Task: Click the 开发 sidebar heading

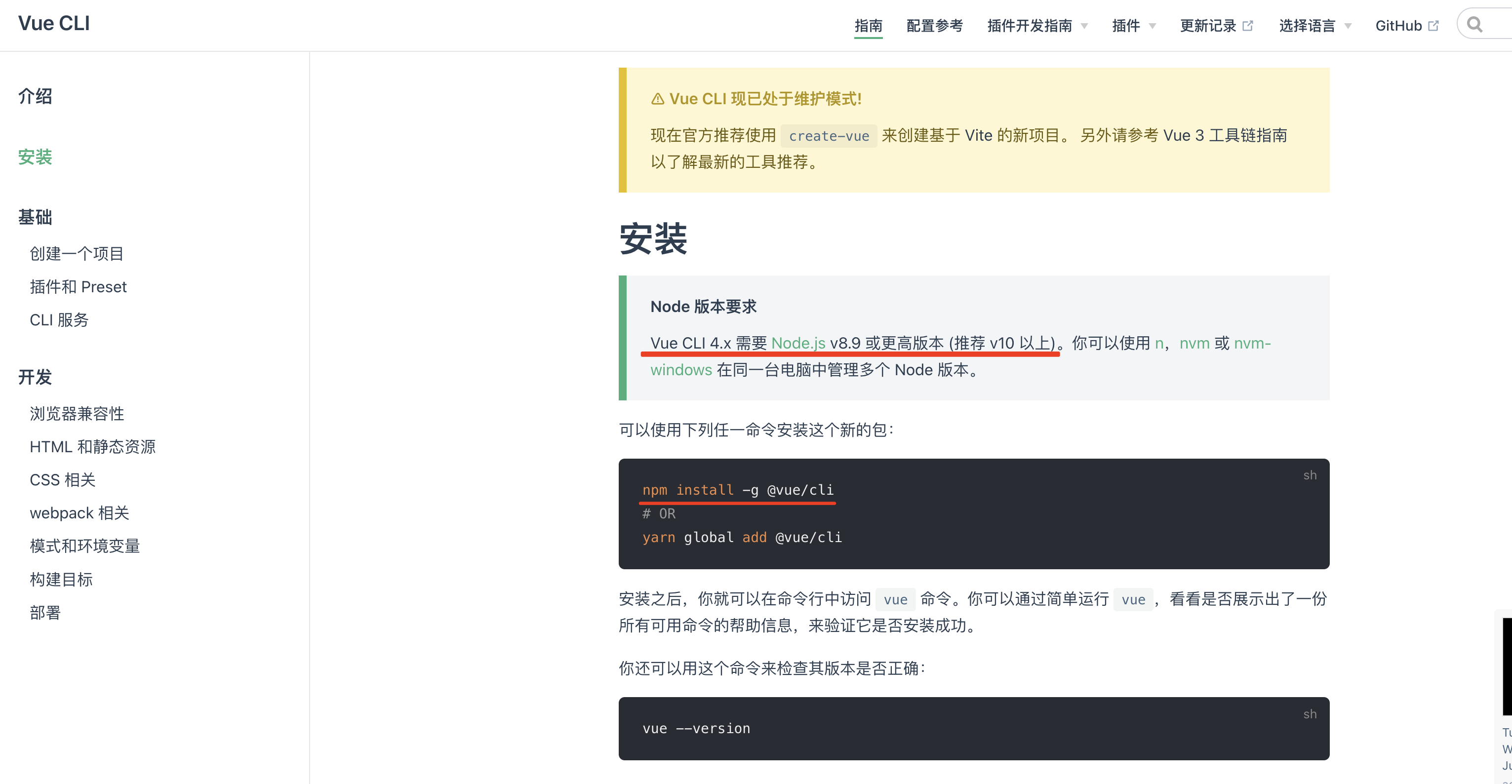Action: pos(35,377)
